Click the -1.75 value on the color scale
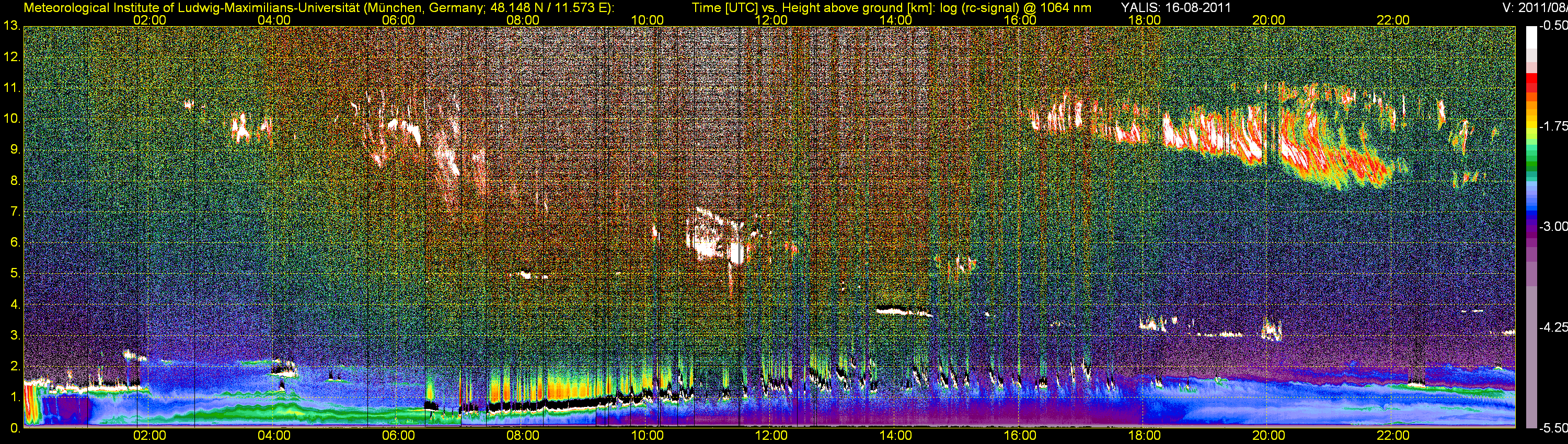Viewport: 1568px width, 444px height. pyautogui.click(x=1553, y=126)
